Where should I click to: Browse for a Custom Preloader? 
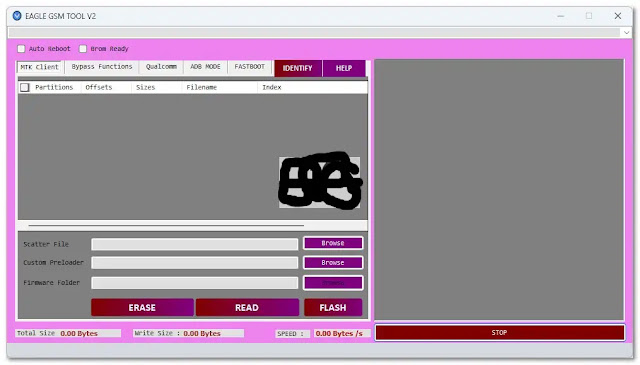pyautogui.click(x=333, y=263)
